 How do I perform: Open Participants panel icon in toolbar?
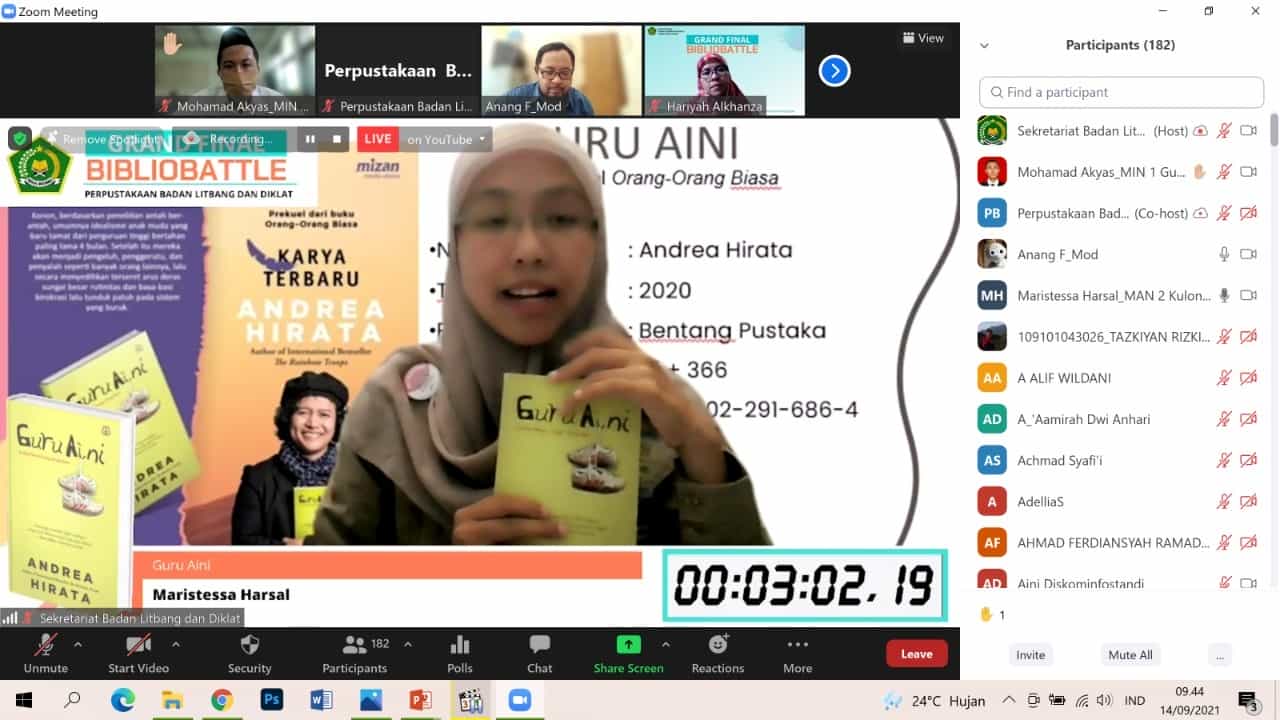coord(355,645)
